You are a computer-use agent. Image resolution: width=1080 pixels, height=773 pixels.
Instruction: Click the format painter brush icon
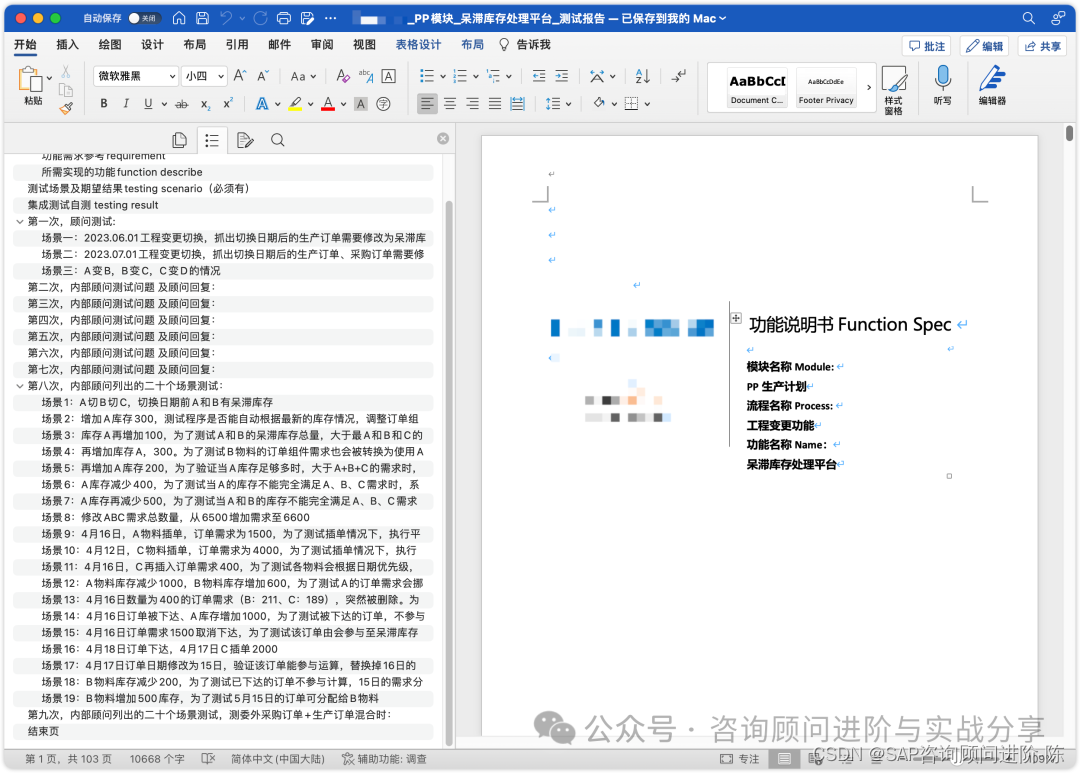click(66, 108)
